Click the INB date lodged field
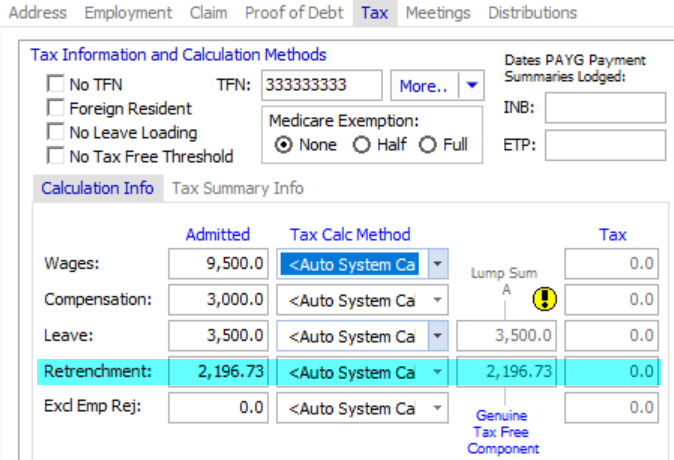This screenshot has height=460, width=674. pyautogui.click(x=604, y=108)
